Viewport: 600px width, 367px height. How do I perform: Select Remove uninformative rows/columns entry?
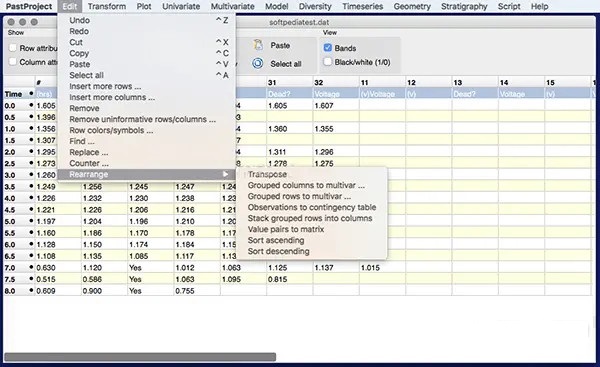tap(147, 119)
